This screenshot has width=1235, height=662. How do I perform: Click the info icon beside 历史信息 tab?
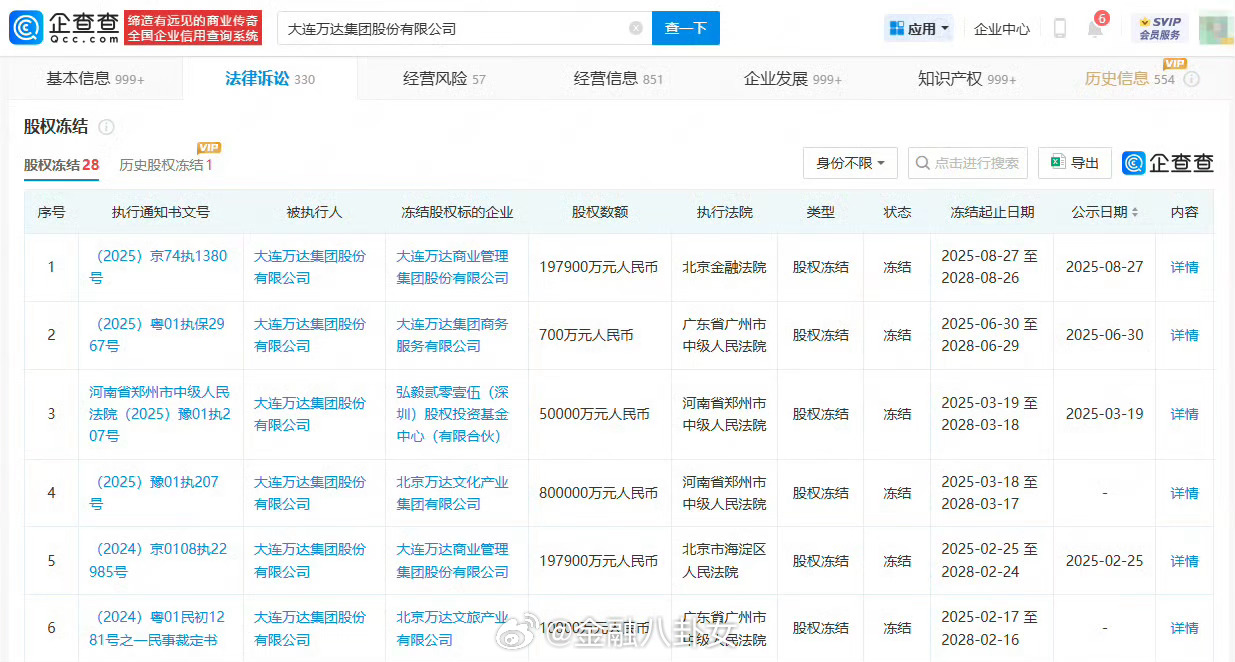(1191, 79)
